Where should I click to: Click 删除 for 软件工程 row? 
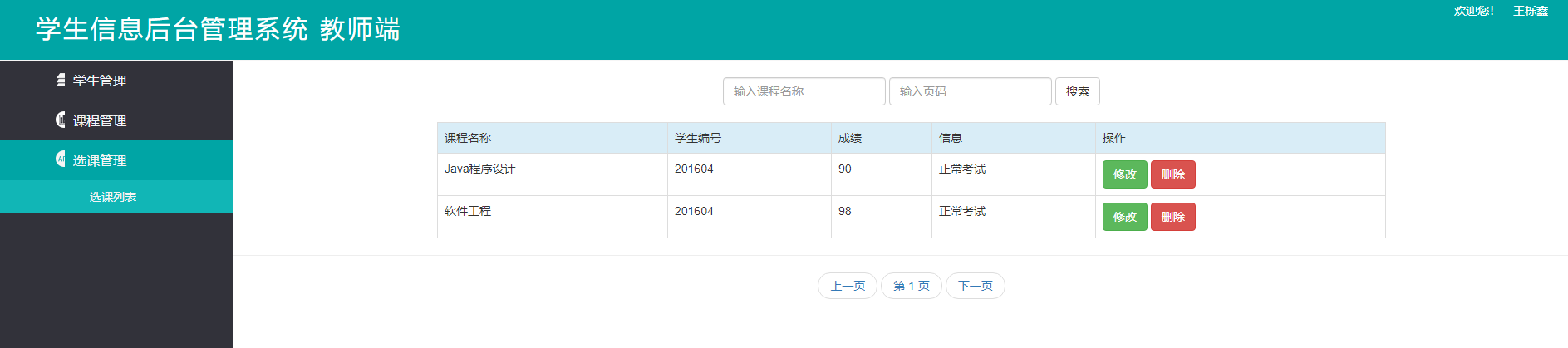point(1173,217)
